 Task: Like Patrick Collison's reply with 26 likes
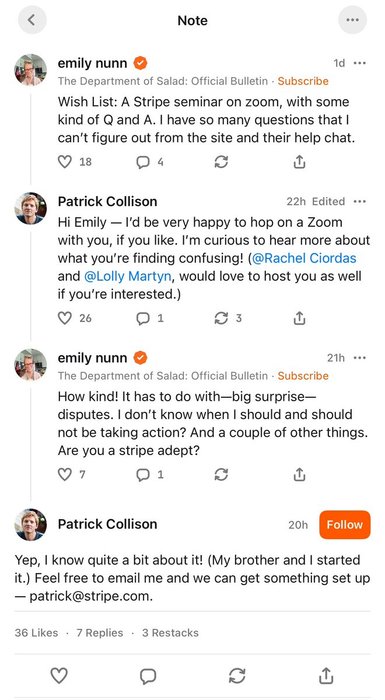click(x=65, y=318)
